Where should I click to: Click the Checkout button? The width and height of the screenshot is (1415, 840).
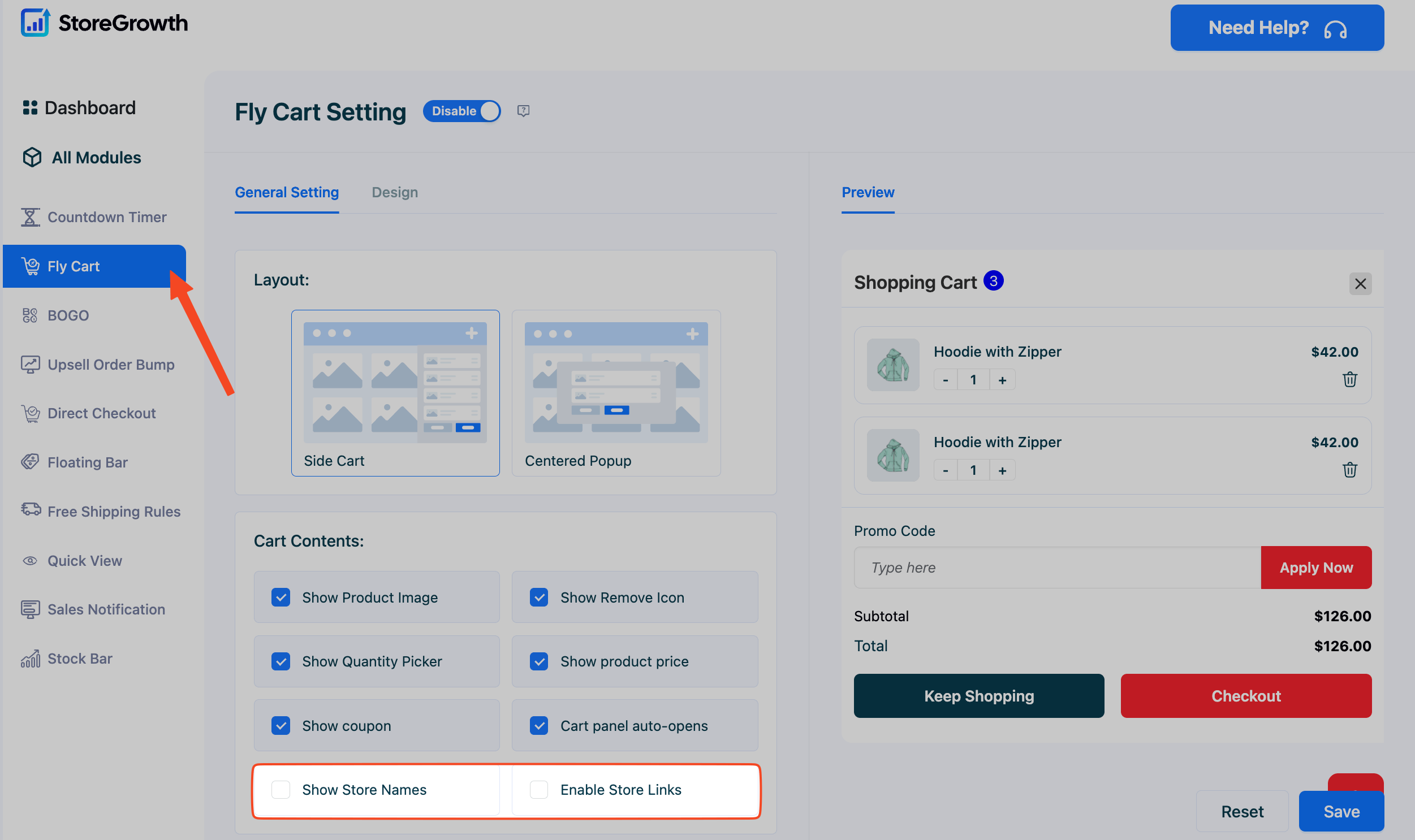click(1245, 696)
